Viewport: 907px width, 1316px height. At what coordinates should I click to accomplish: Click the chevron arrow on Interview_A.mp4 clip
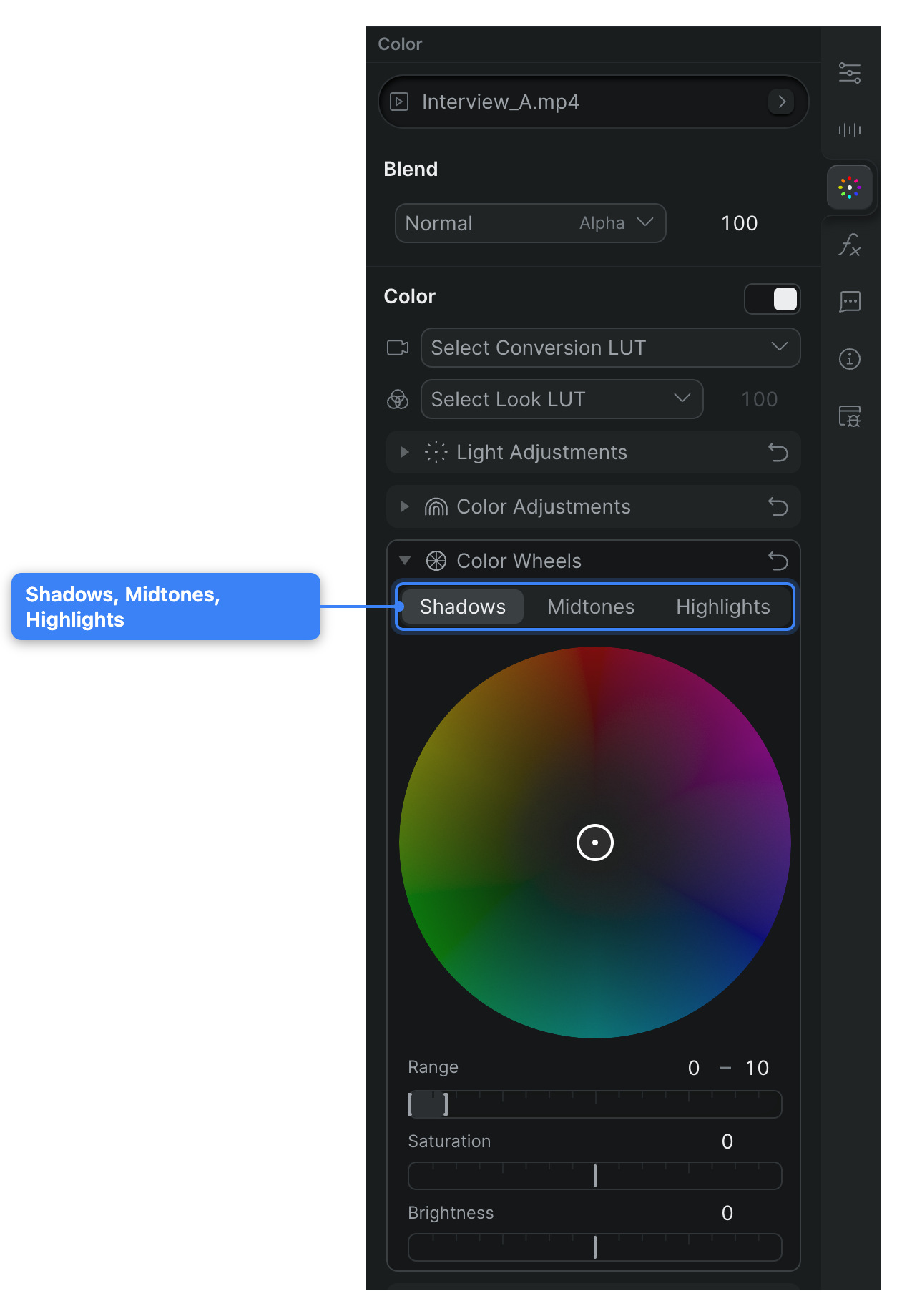click(782, 102)
